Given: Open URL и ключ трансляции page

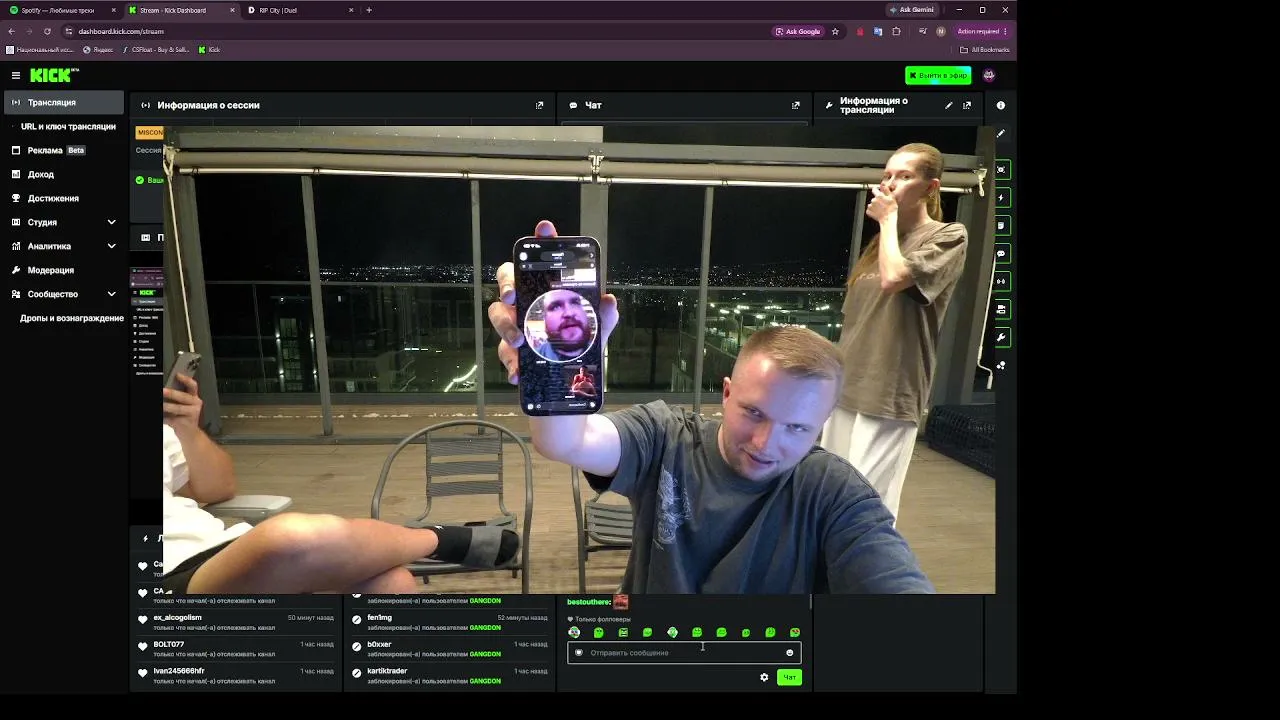Looking at the screenshot, I should click(68, 126).
